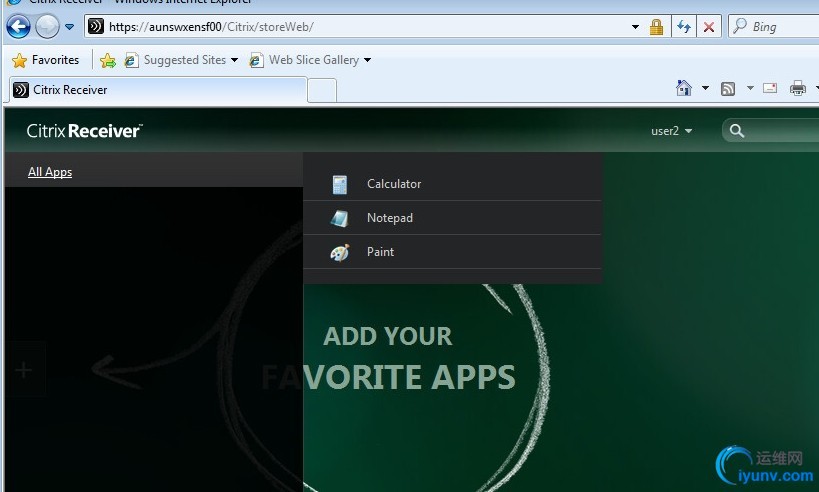Viewport: 819px width, 492px height.
Task: Add Calculator from the apps list
Action: point(452,184)
